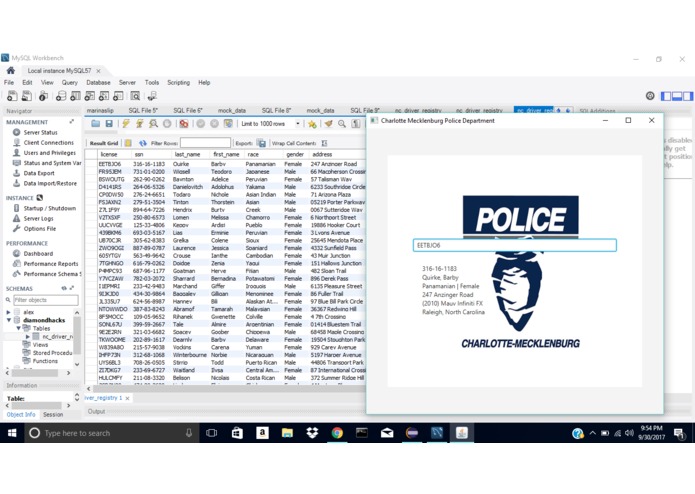
Task: Click the create new schema icon
Action: [61, 96]
